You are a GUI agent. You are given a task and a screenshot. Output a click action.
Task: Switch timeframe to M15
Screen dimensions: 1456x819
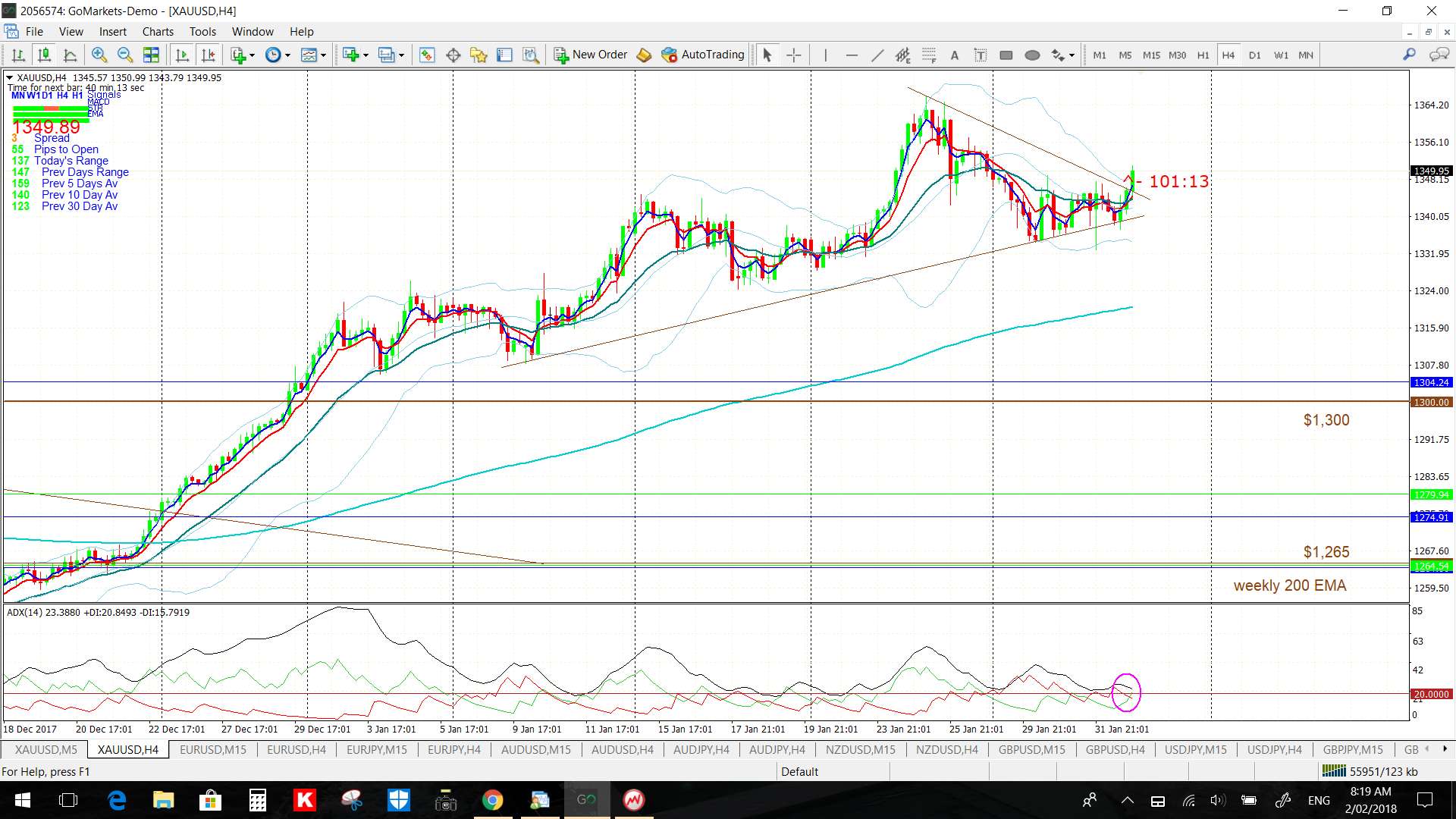(1151, 55)
